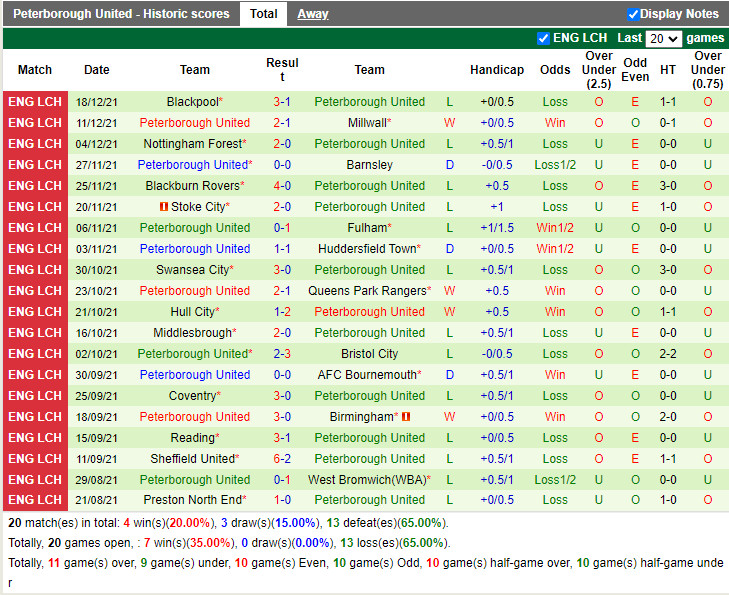Image resolution: width=729 pixels, height=595 pixels.
Task: Click Bristol City team name
Action: [370, 354]
